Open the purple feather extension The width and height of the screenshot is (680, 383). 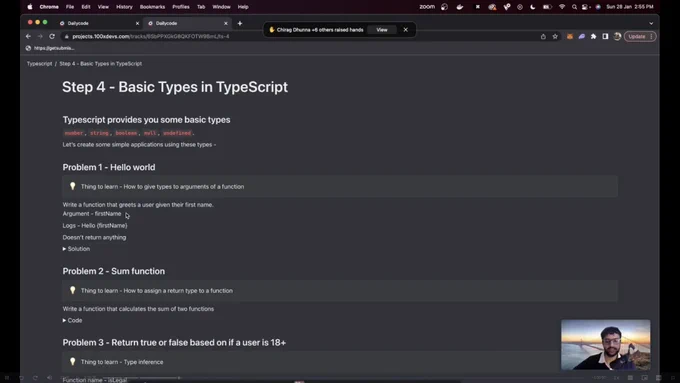[582, 36]
